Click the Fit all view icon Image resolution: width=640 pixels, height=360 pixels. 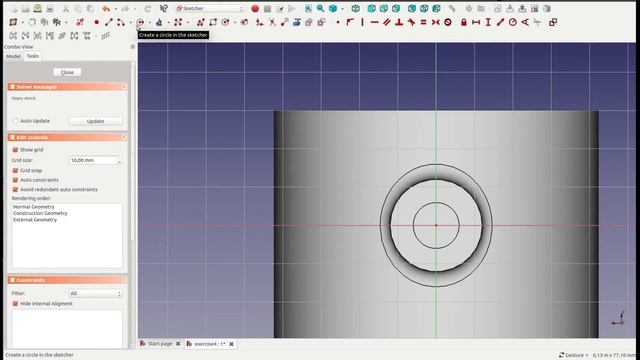[x=308, y=9]
